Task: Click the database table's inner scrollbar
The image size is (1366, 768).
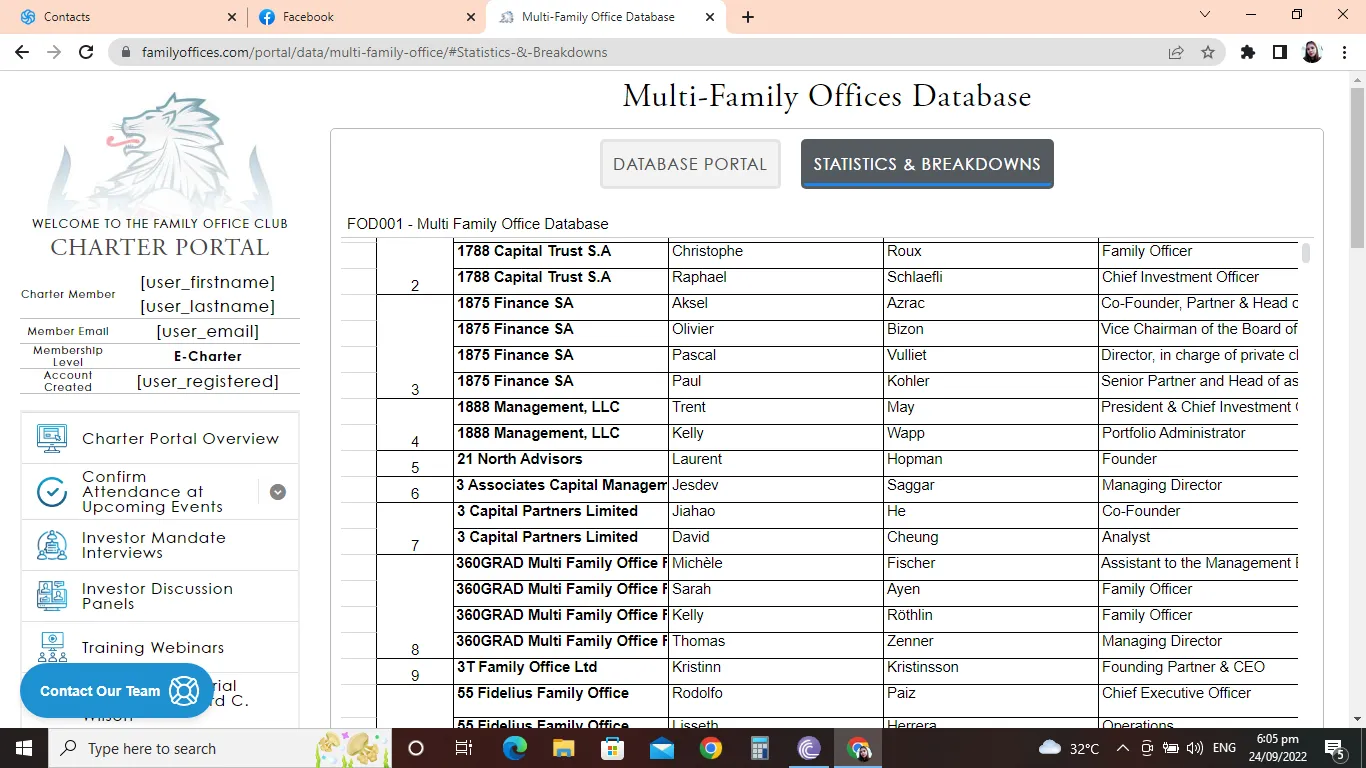Action: coord(1305,253)
